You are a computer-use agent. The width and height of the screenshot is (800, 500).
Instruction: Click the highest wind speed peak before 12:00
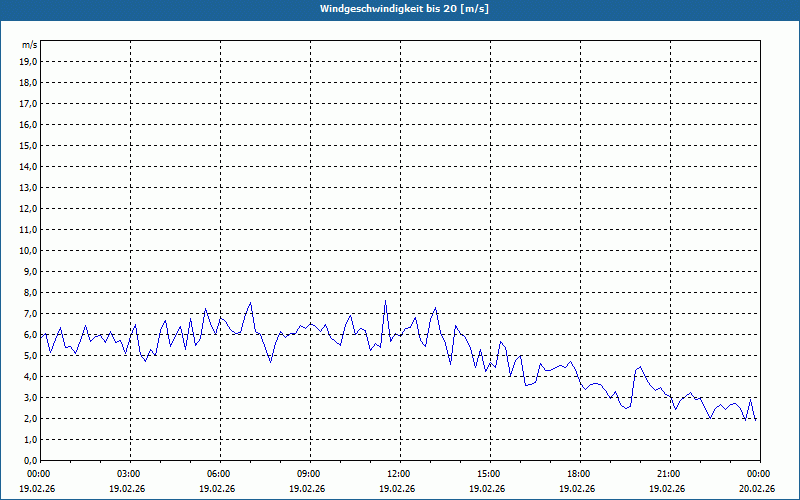(x=385, y=301)
